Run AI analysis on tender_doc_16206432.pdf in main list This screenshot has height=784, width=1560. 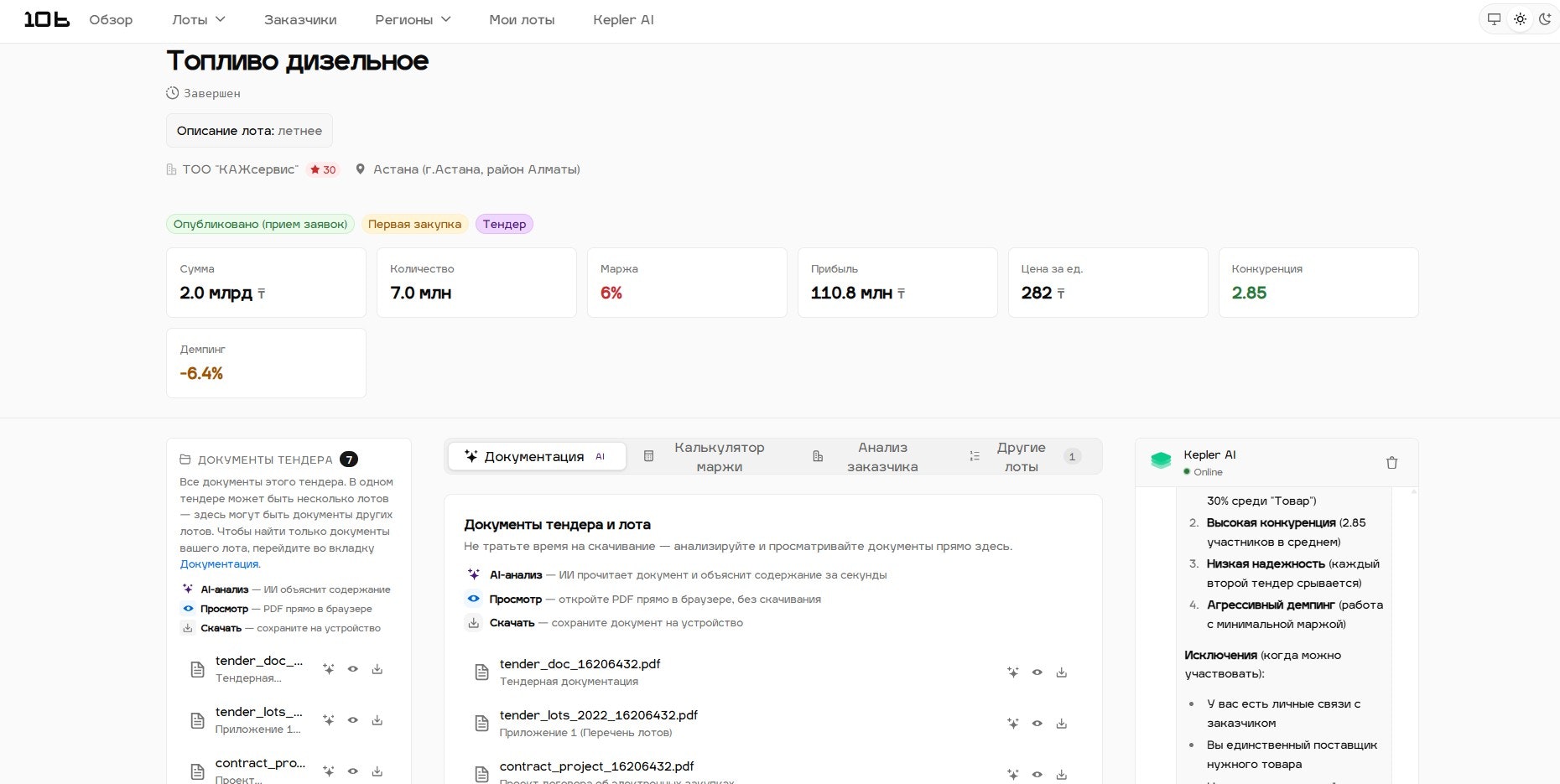point(1013,672)
